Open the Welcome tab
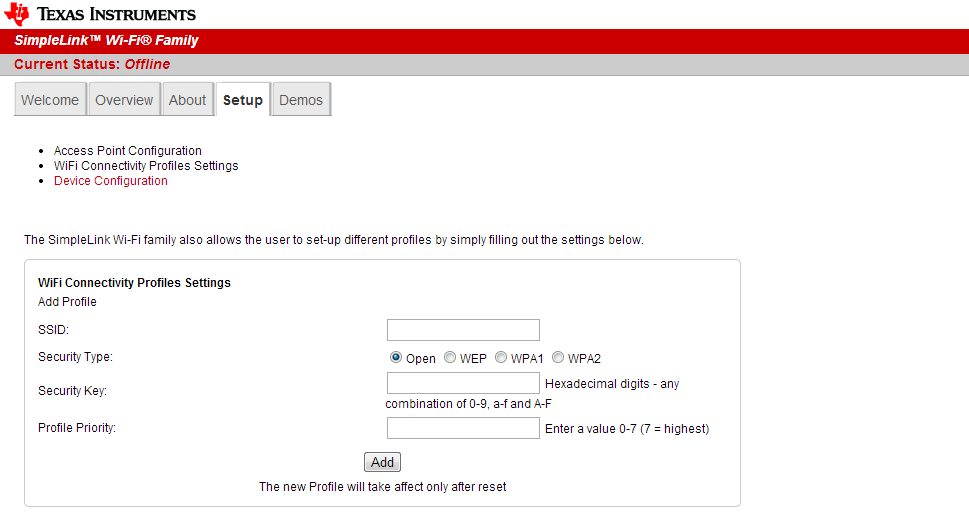969x528 pixels. coord(50,100)
